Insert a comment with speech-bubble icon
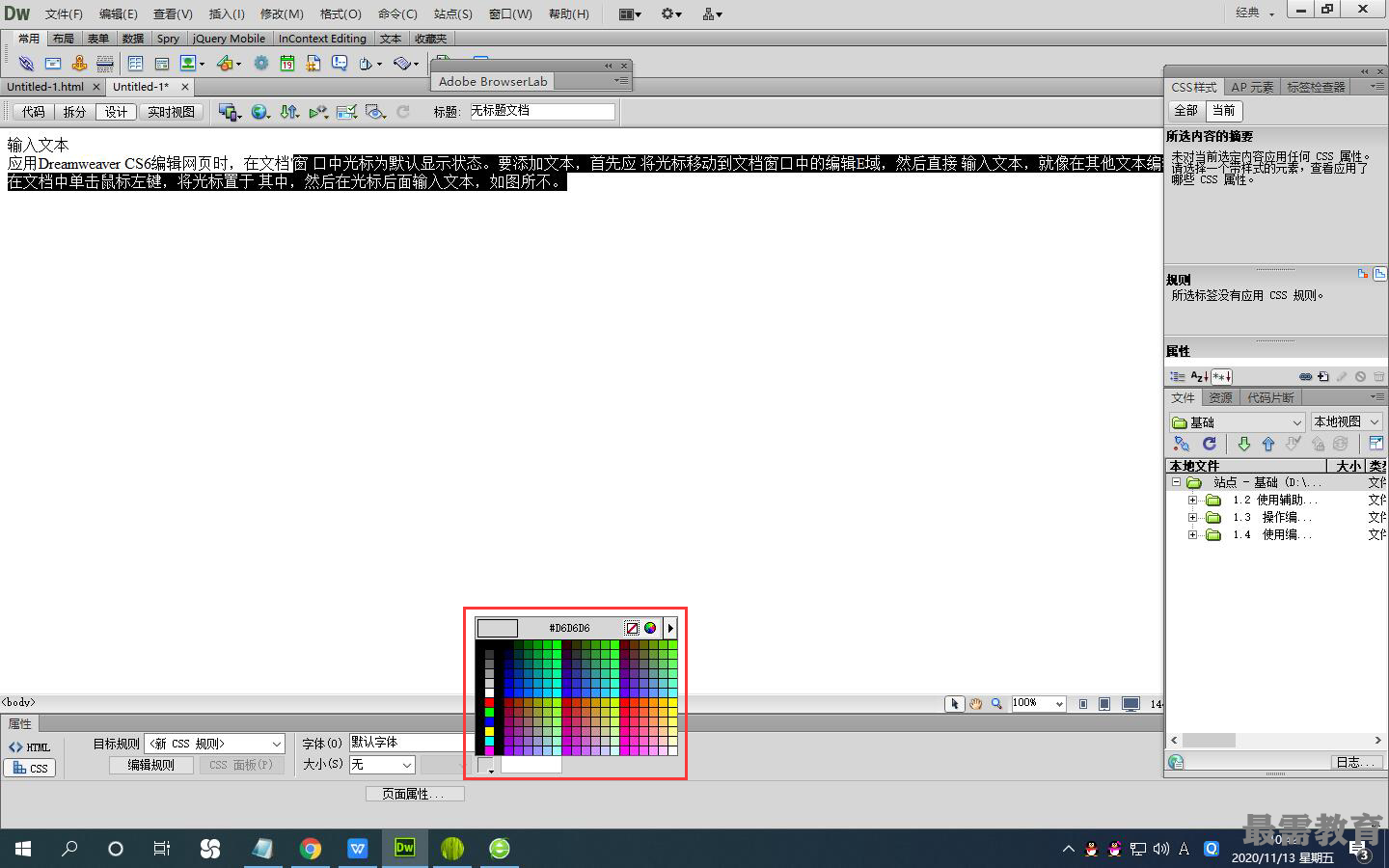Image resolution: width=1389 pixels, height=868 pixels. click(340, 64)
